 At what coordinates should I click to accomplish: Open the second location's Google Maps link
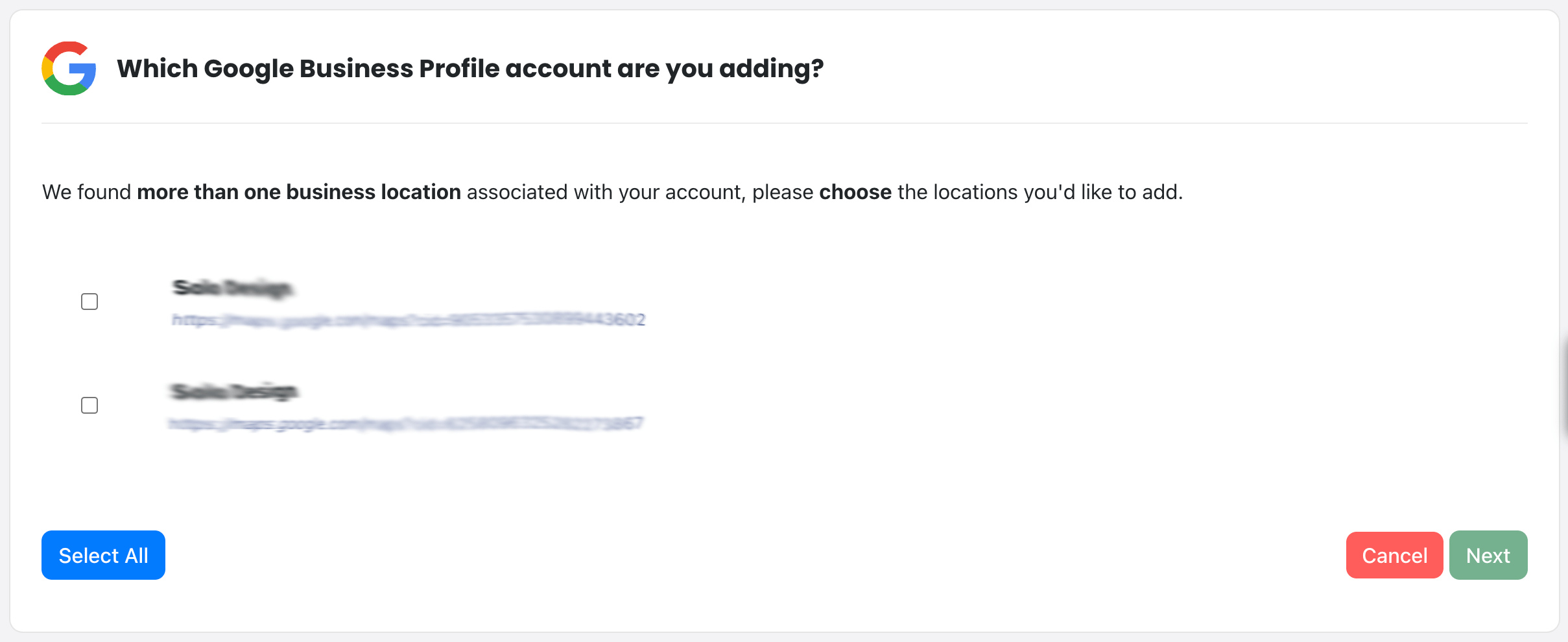405,424
